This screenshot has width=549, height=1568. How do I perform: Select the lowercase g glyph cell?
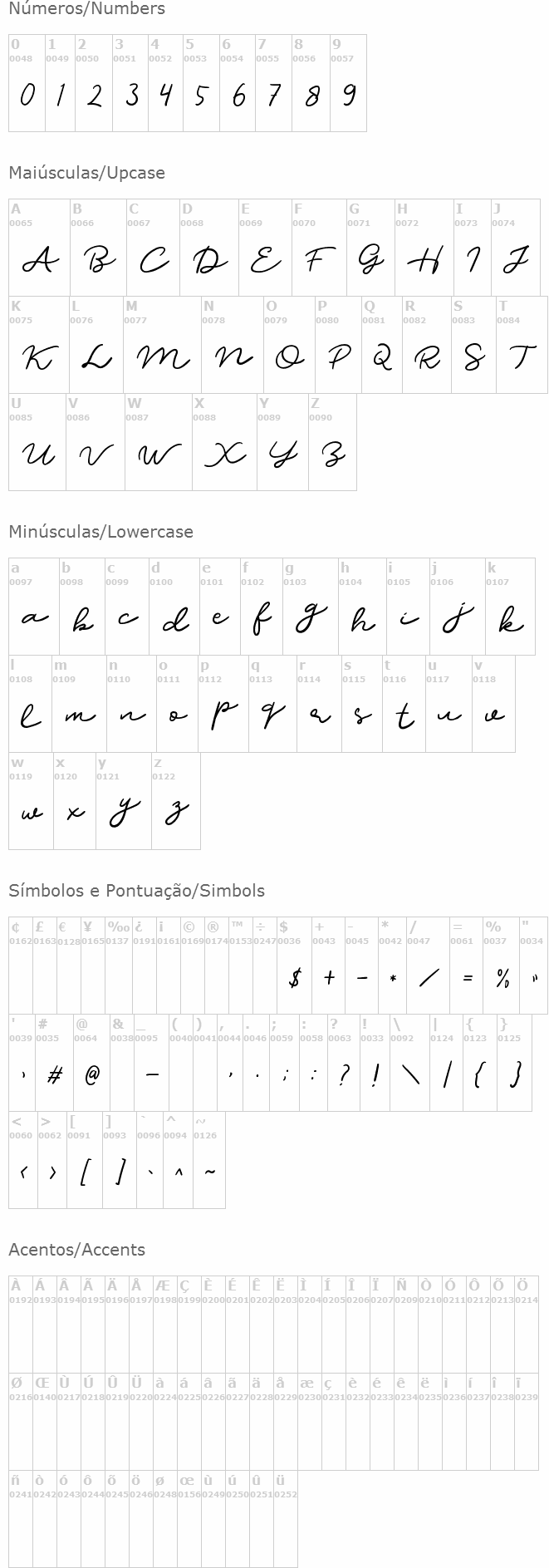pos(310,607)
